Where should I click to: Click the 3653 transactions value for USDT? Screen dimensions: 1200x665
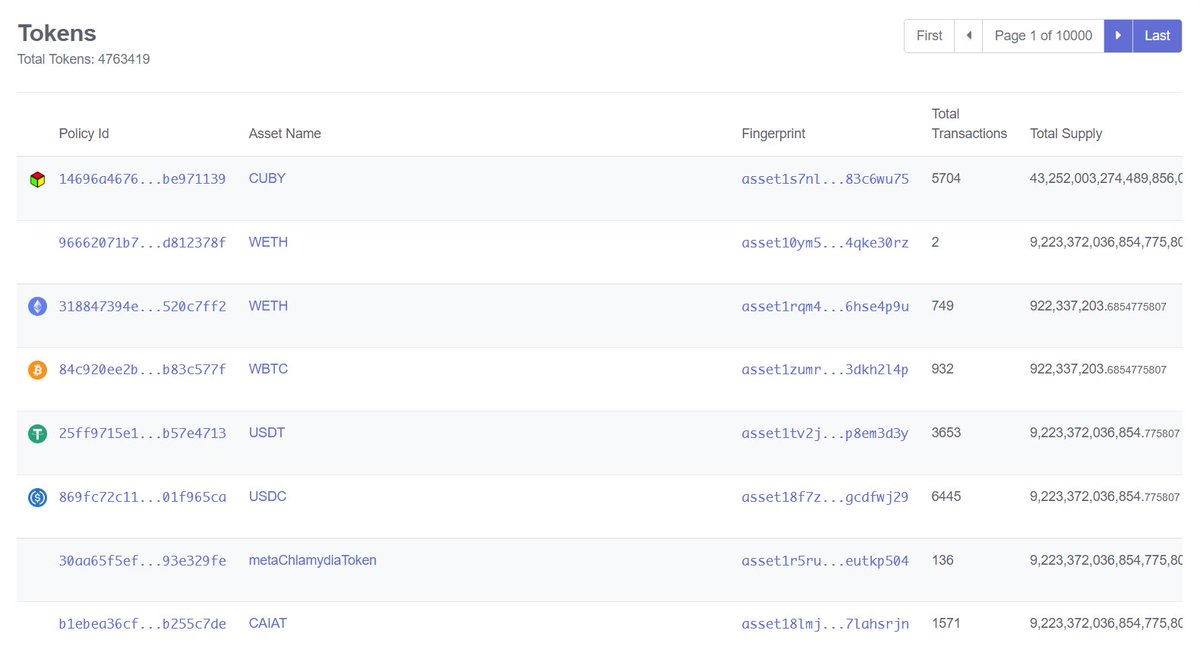click(946, 432)
